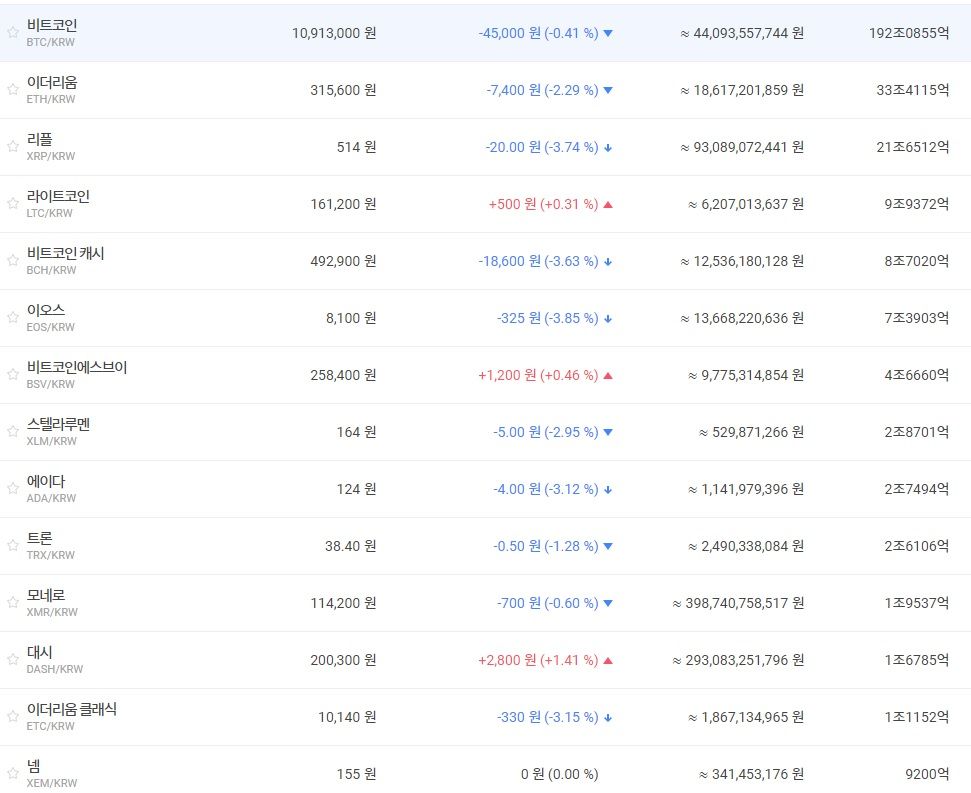Image resolution: width=971 pixels, height=793 pixels.
Task: Click the 0 원 (0.00 %) change
Action: pos(560,774)
